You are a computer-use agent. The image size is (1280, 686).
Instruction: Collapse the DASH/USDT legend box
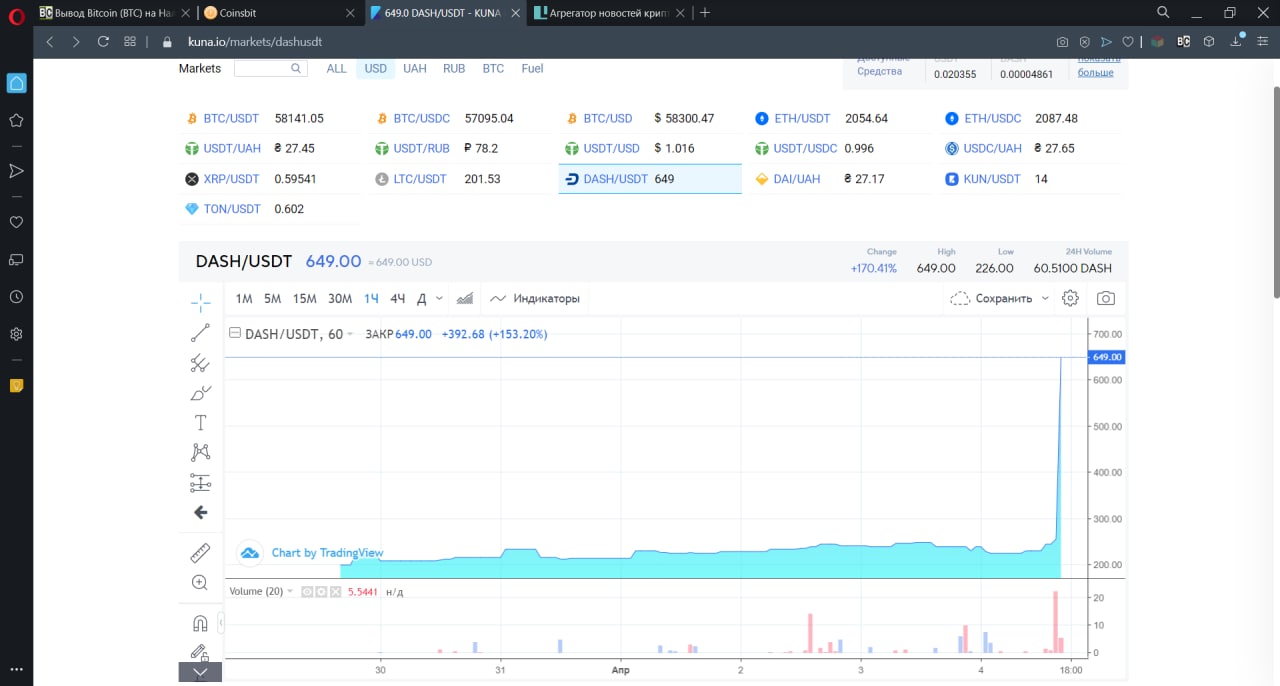[235, 334]
